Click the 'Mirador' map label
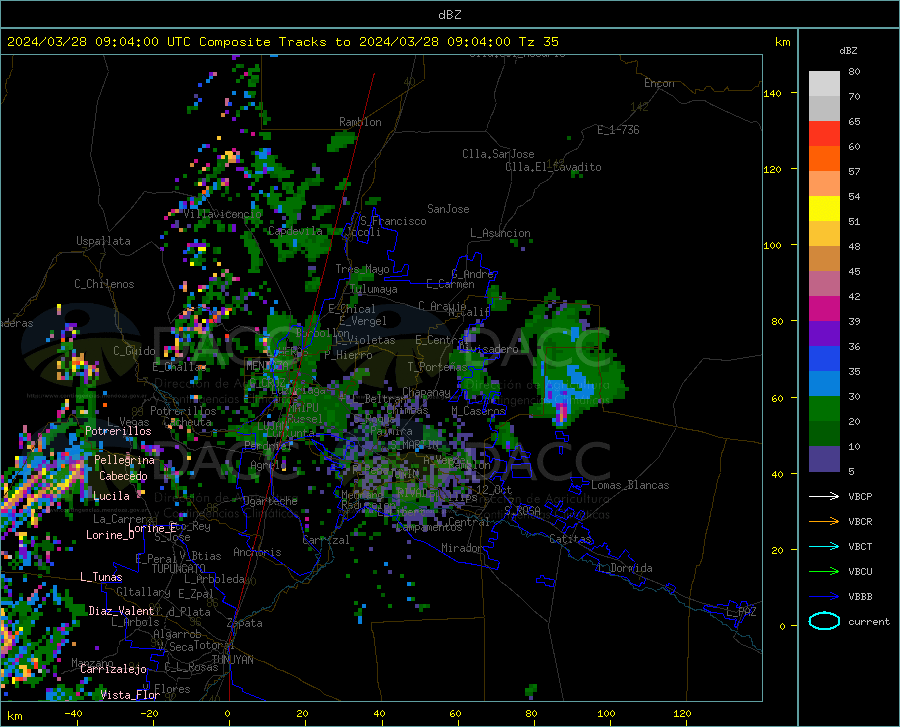 point(462,548)
